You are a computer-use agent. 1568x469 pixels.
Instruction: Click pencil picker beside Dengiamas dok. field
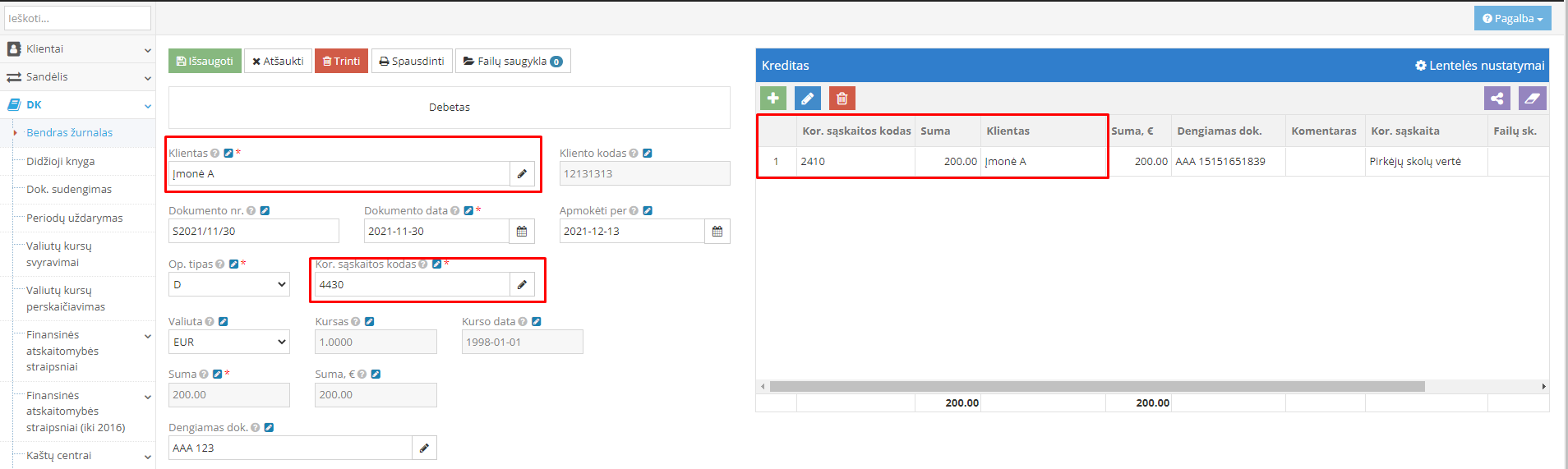tap(424, 448)
